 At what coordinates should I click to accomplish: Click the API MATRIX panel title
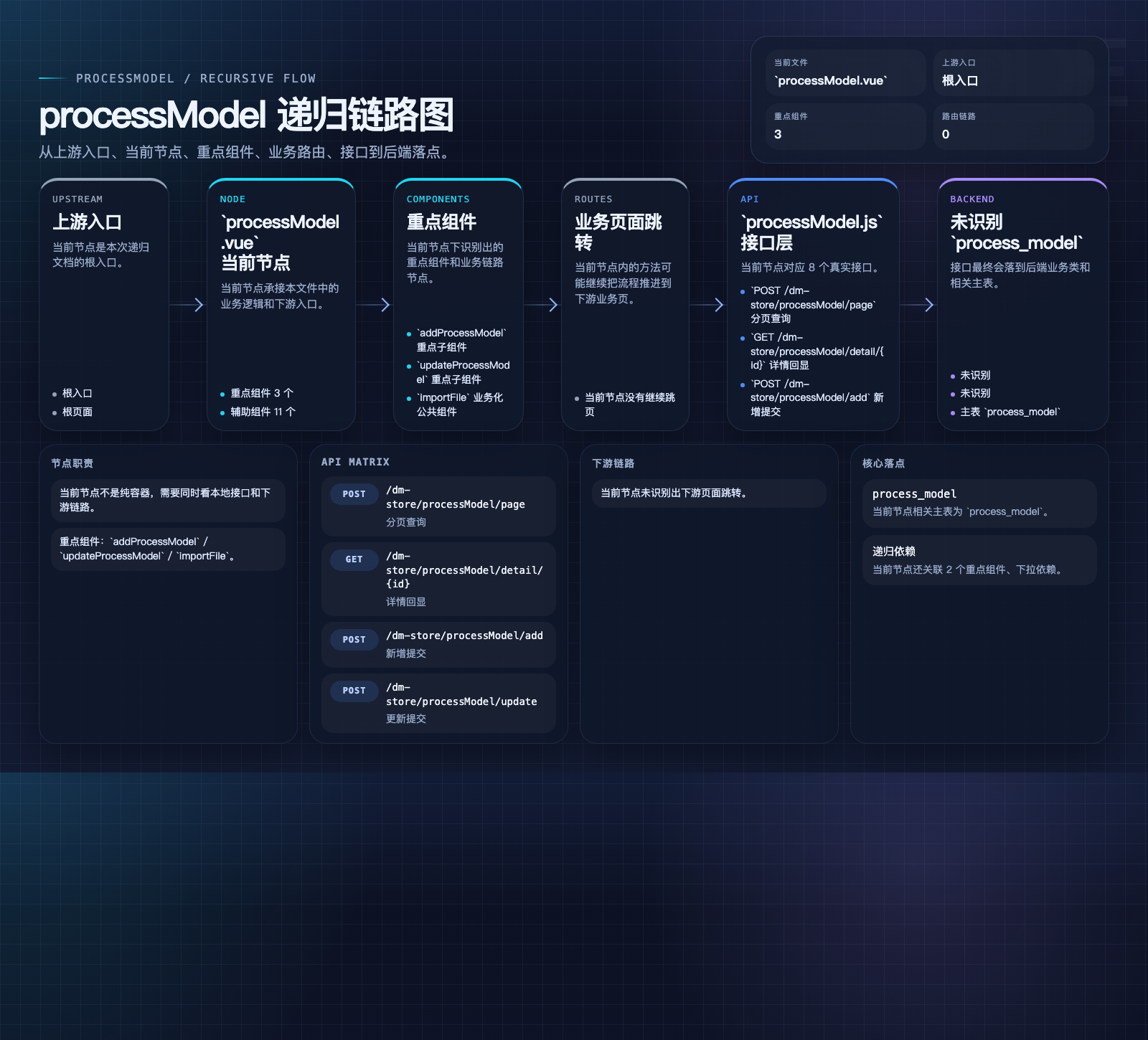pos(355,462)
